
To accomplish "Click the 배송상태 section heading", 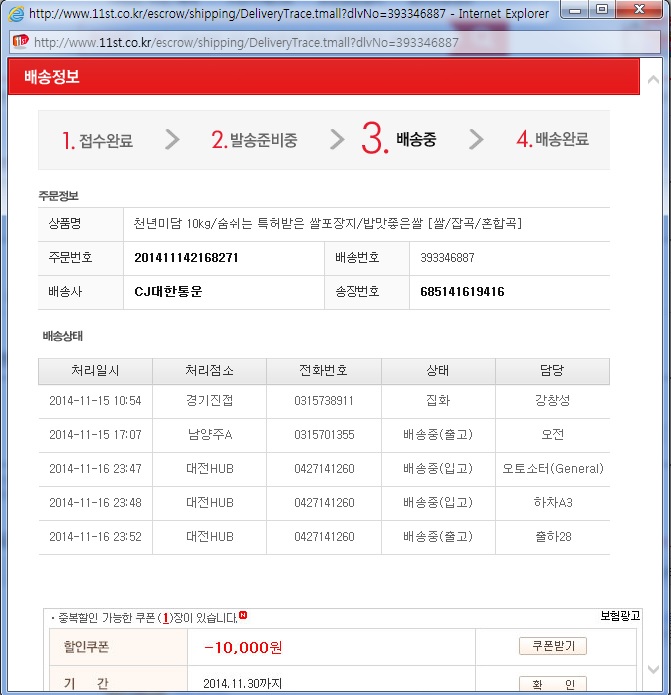I will click(62, 336).
